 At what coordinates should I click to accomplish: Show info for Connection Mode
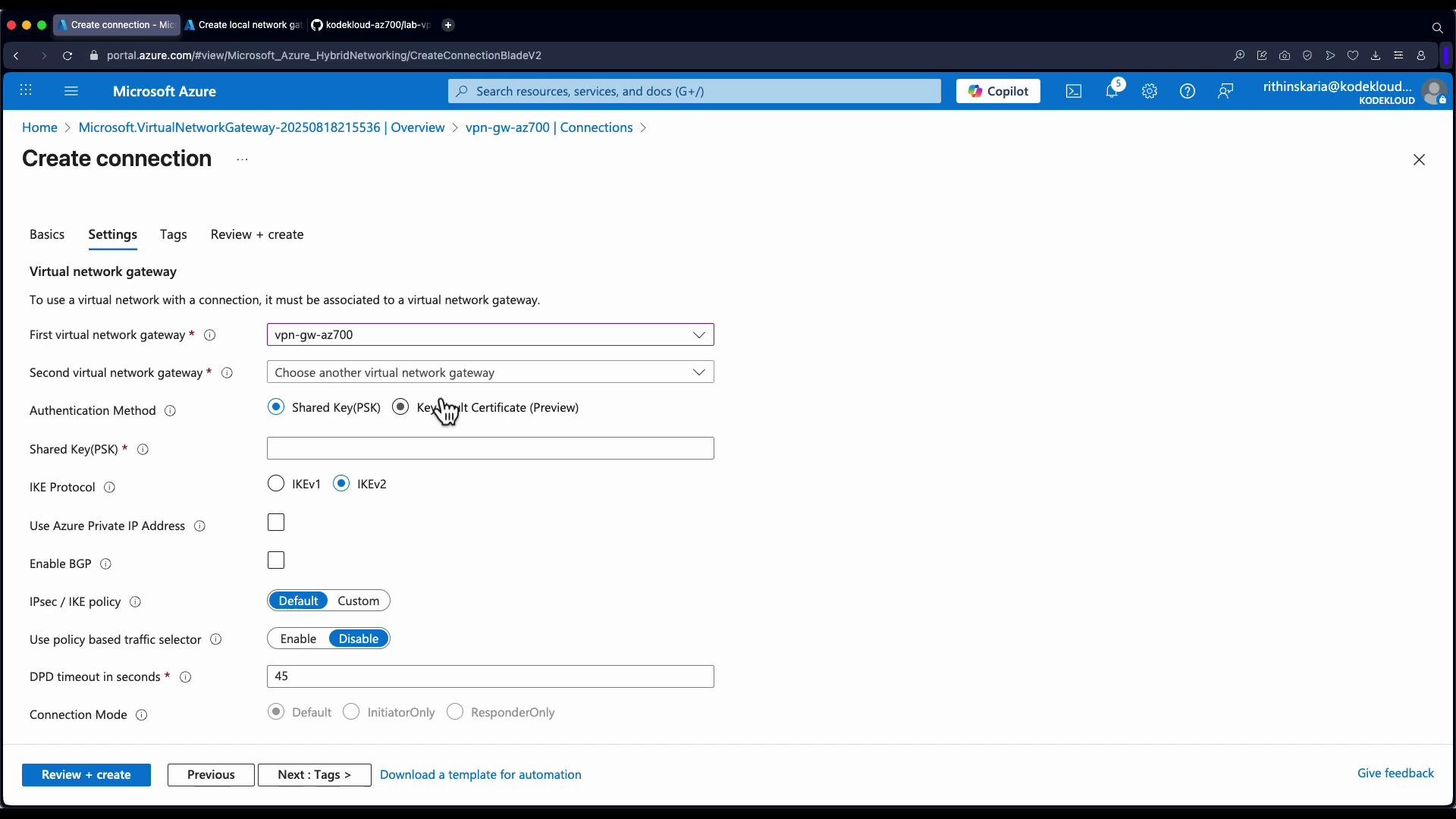point(141,715)
